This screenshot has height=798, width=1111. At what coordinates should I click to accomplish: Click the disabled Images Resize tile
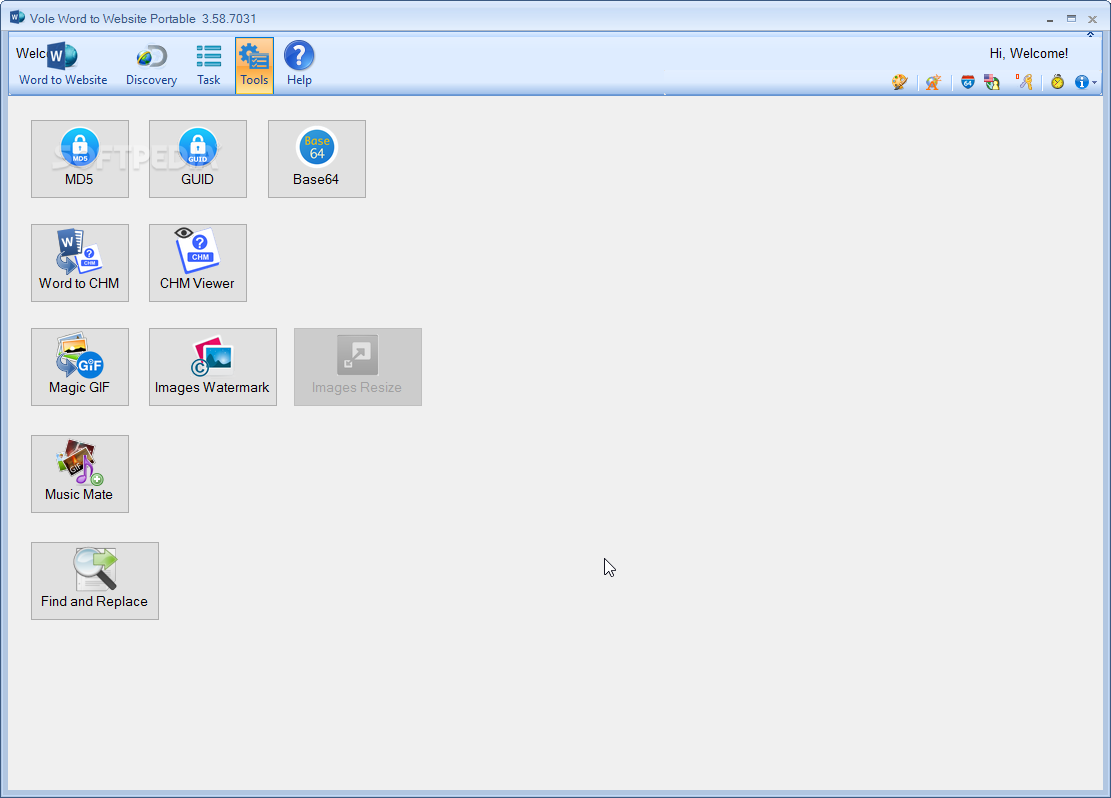(358, 367)
